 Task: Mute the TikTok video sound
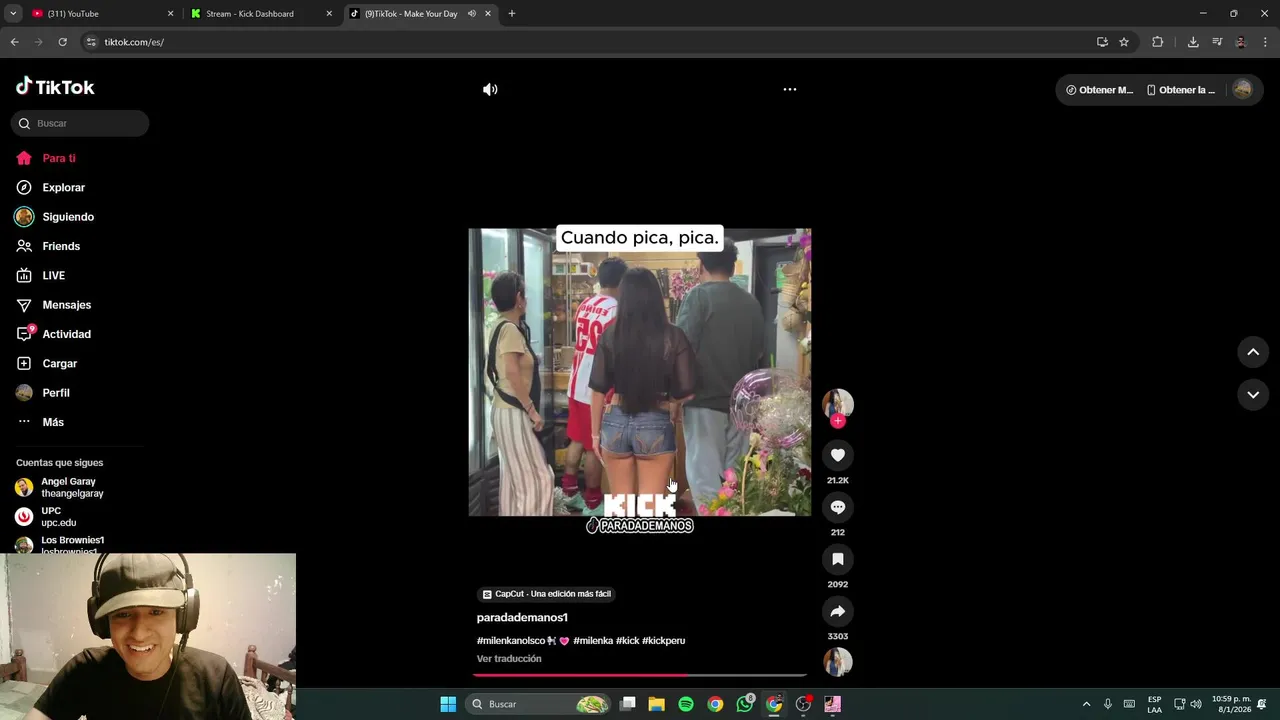click(490, 89)
